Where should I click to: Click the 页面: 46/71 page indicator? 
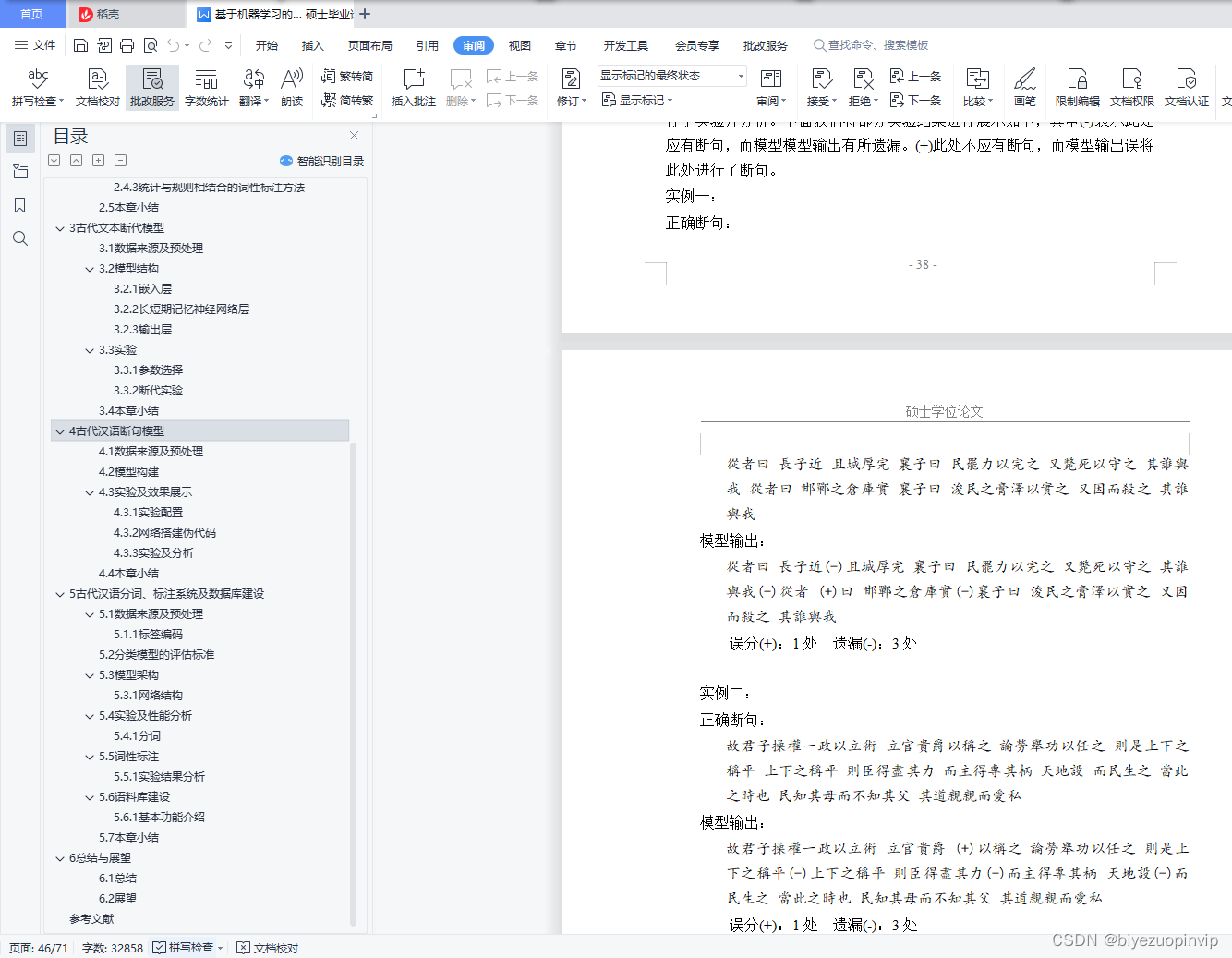[x=39, y=948]
